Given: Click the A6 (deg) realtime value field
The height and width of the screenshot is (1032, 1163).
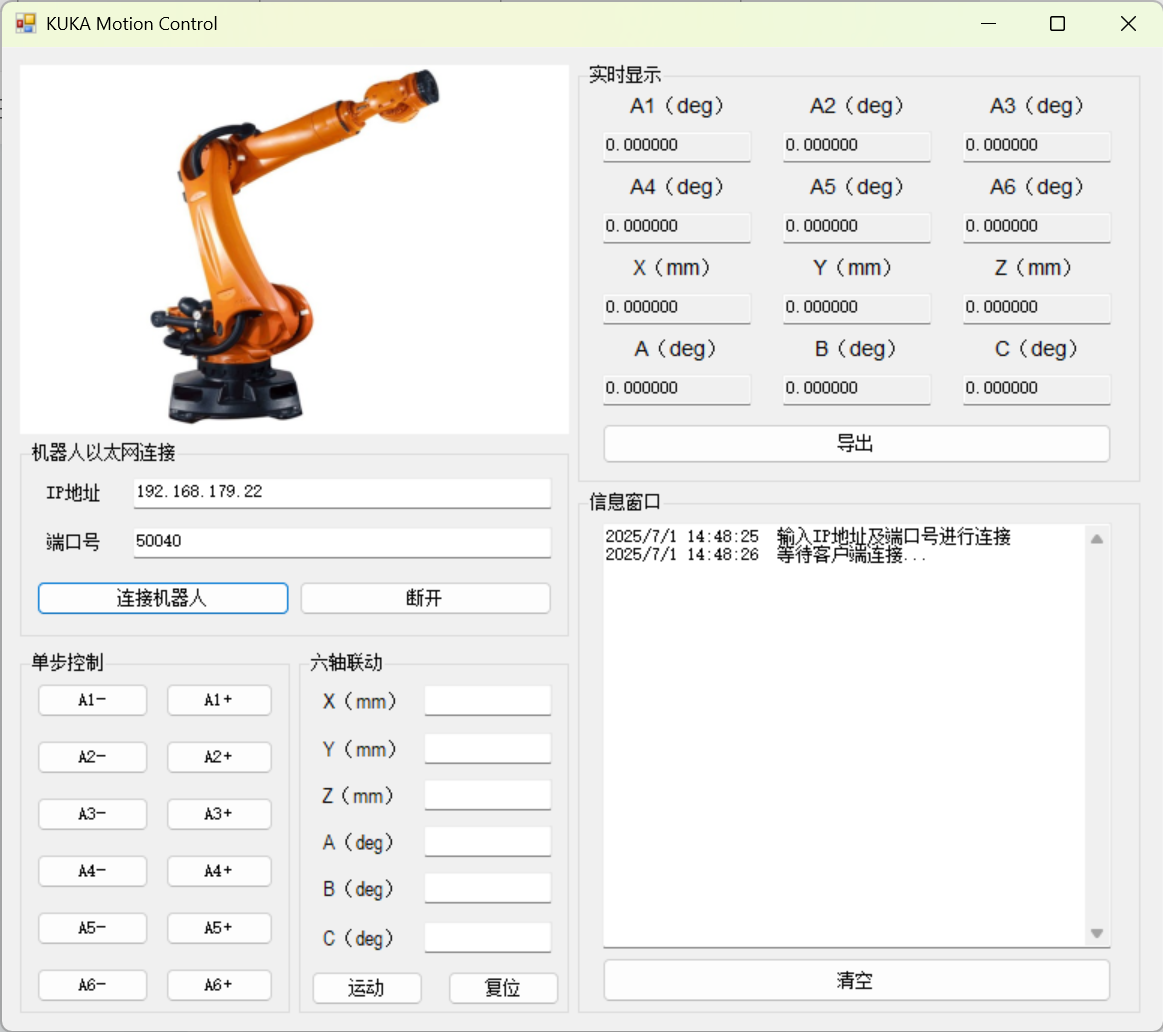Looking at the screenshot, I should tap(1037, 227).
